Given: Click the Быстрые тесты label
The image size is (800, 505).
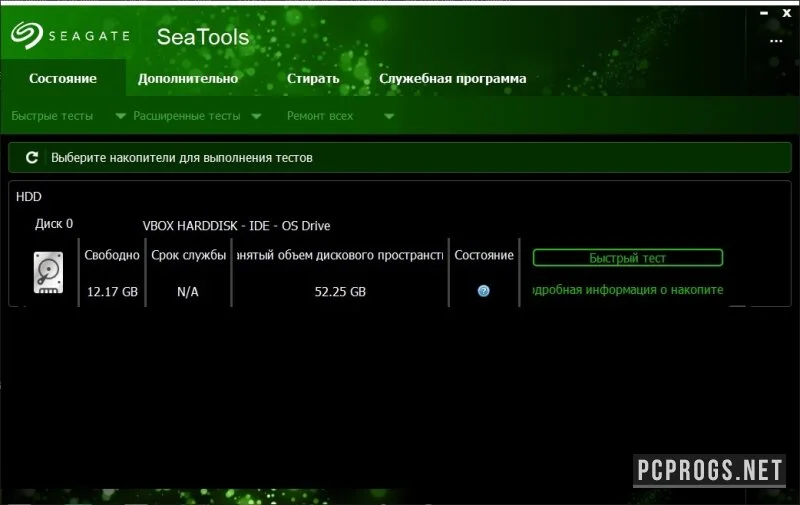Looking at the screenshot, I should click(x=52, y=116).
